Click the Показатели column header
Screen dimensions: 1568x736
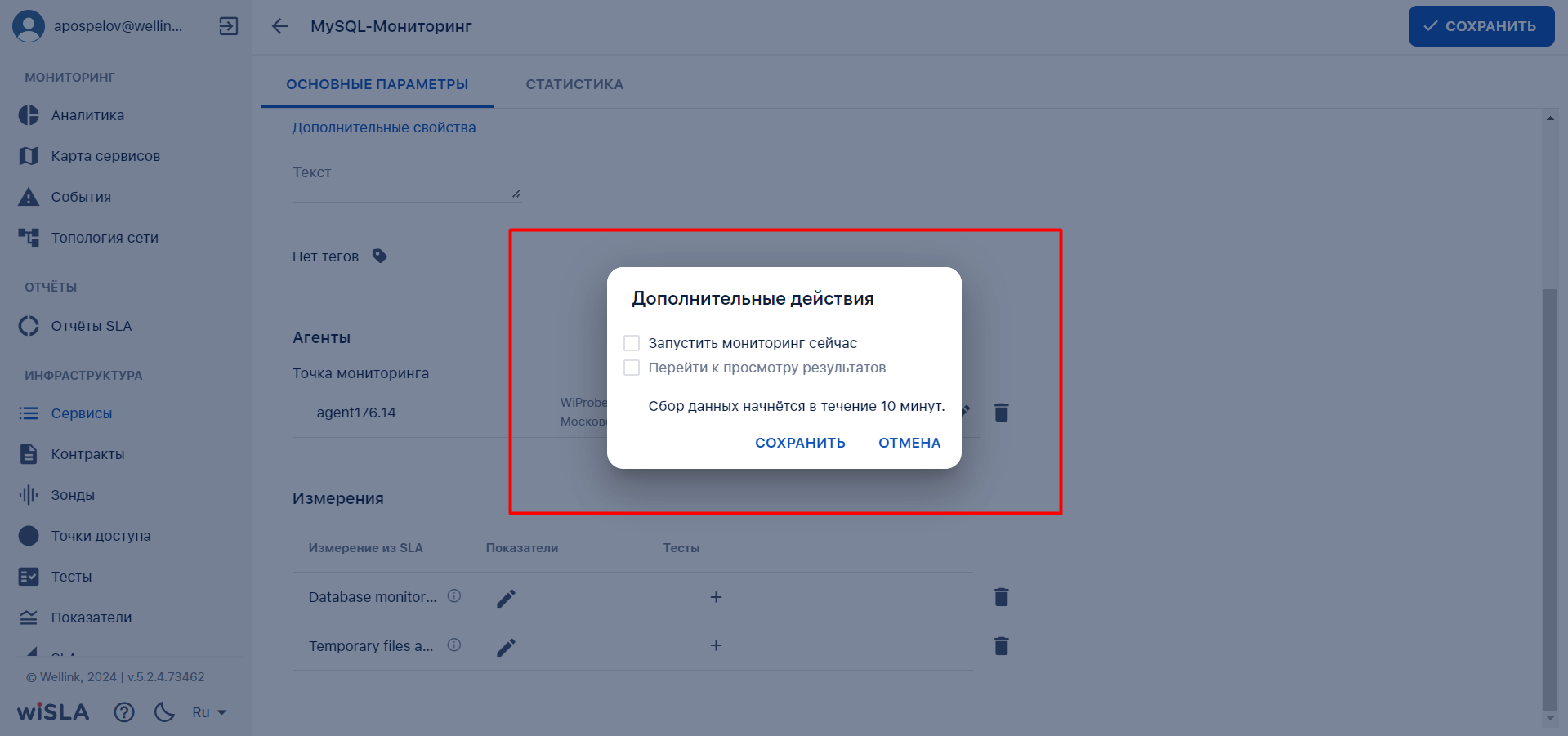point(522,548)
